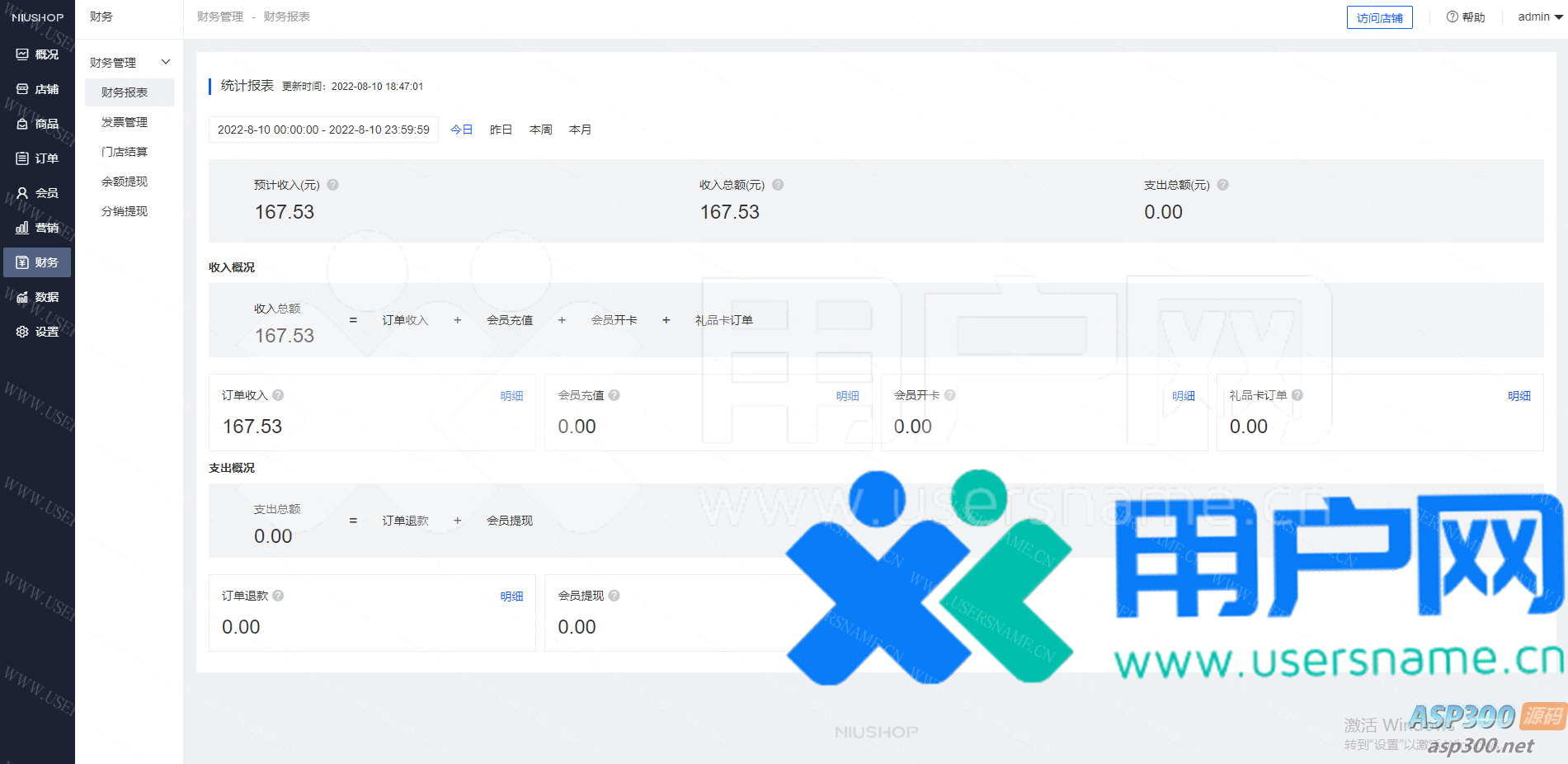Click info icon beside 订单收入
Viewport: 1568px width, 764px height.
click(x=278, y=395)
